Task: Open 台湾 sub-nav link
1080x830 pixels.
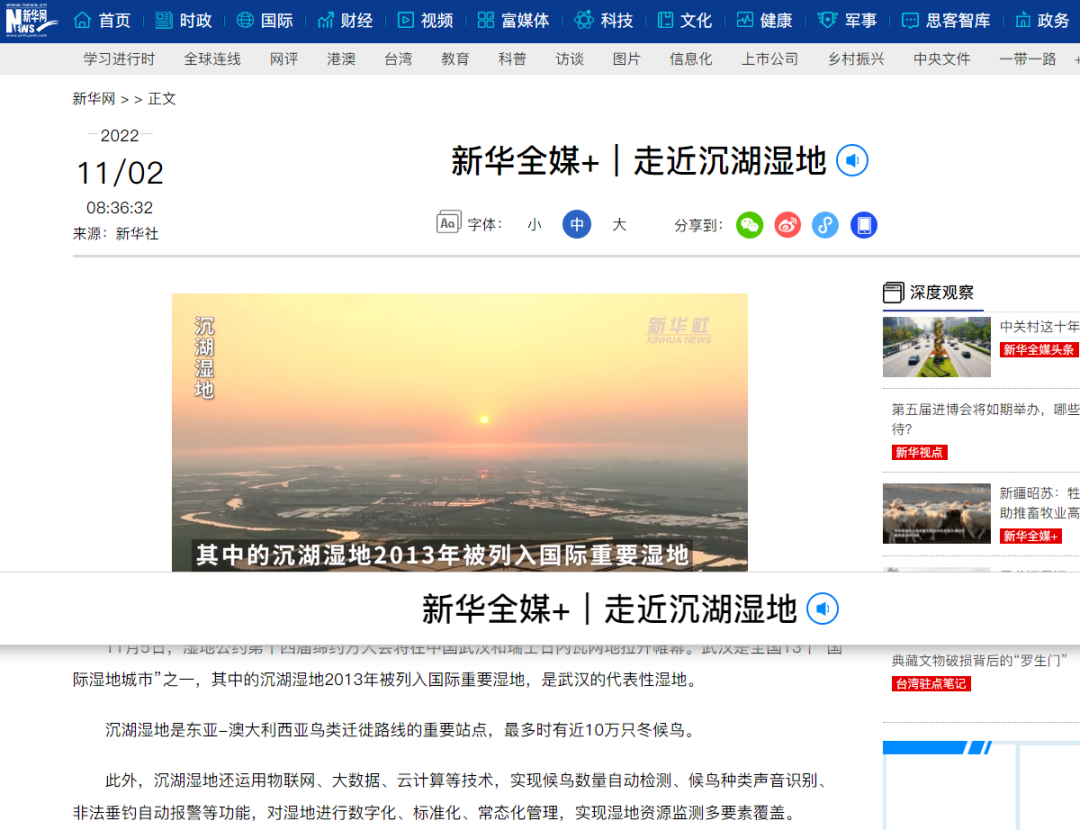Action: pyautogui.click(x=398, y=59)
